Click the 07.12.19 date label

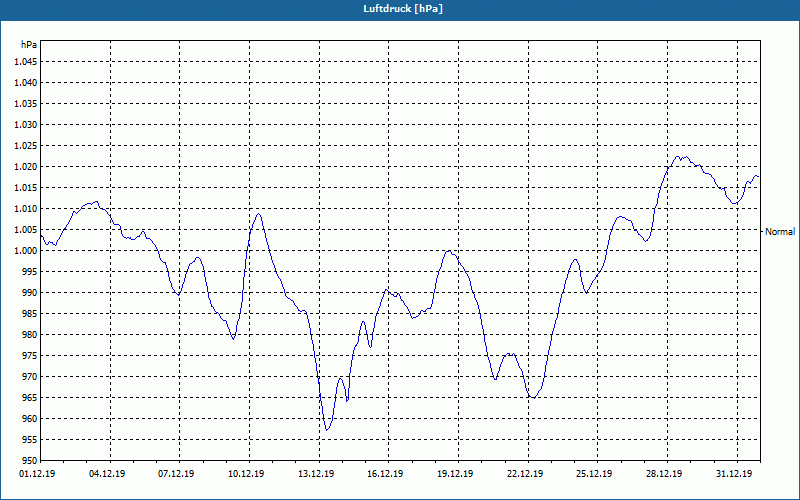[x=177, y=474]
